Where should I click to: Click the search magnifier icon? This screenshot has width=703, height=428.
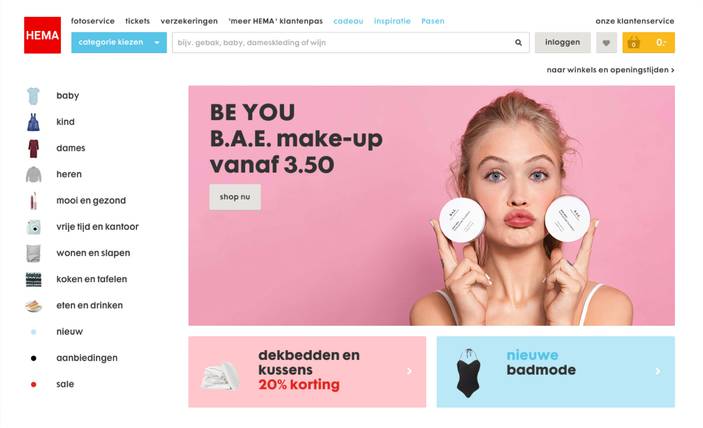(518, 43)
